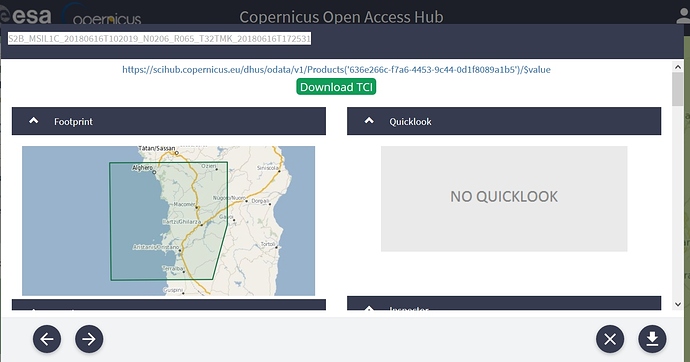Viewport: 690px width, 362px height.
Task: Click the scrollbar up arrow
Action: coord(678,67)
